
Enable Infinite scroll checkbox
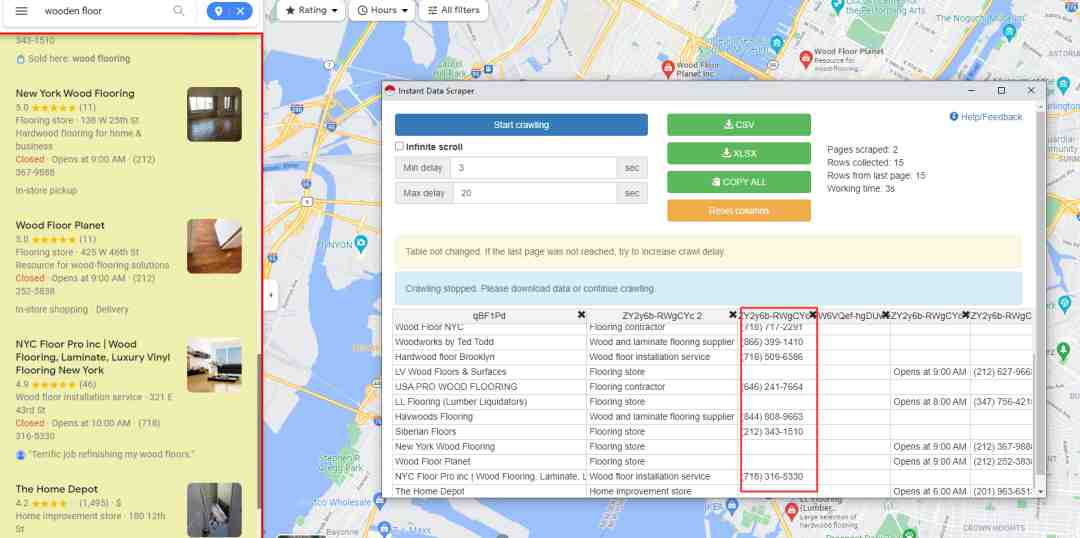tap(399, 147)
